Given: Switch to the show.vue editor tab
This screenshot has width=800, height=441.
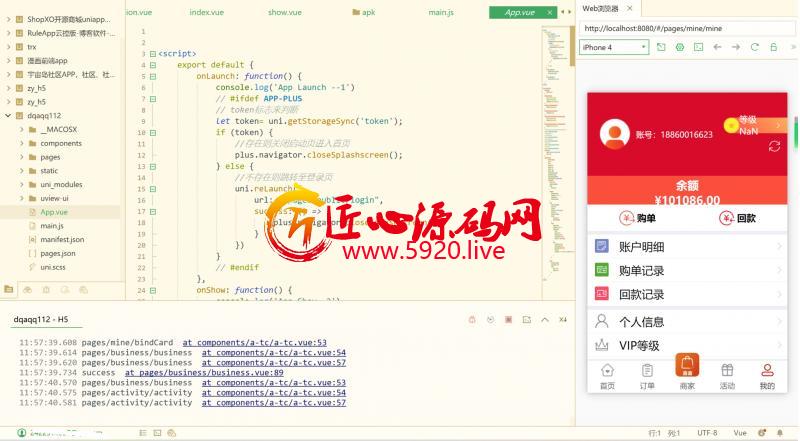Looking at the screenshot, I should coord(285,12).
